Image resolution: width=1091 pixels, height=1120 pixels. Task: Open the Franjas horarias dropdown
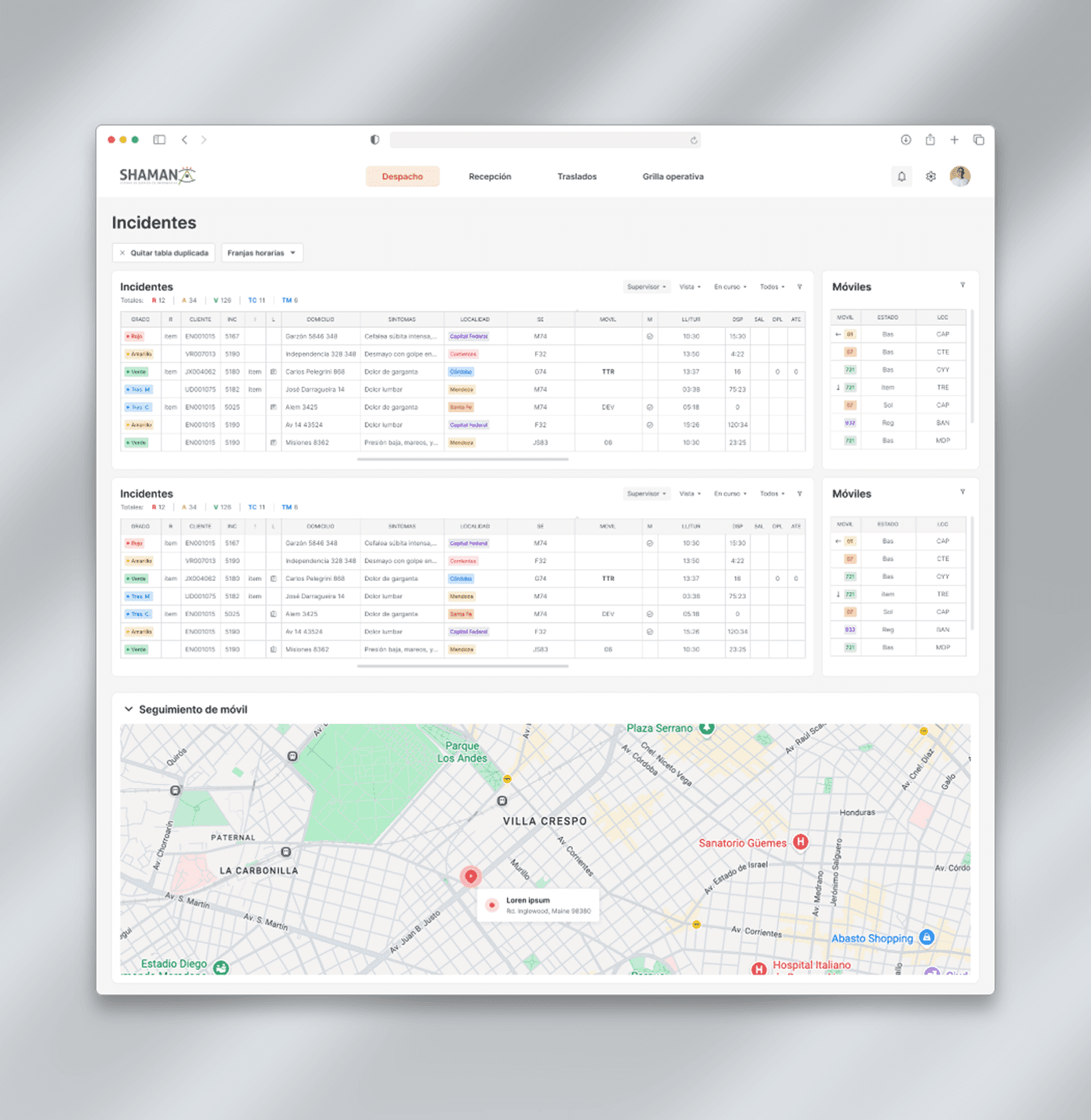[262, 253]
